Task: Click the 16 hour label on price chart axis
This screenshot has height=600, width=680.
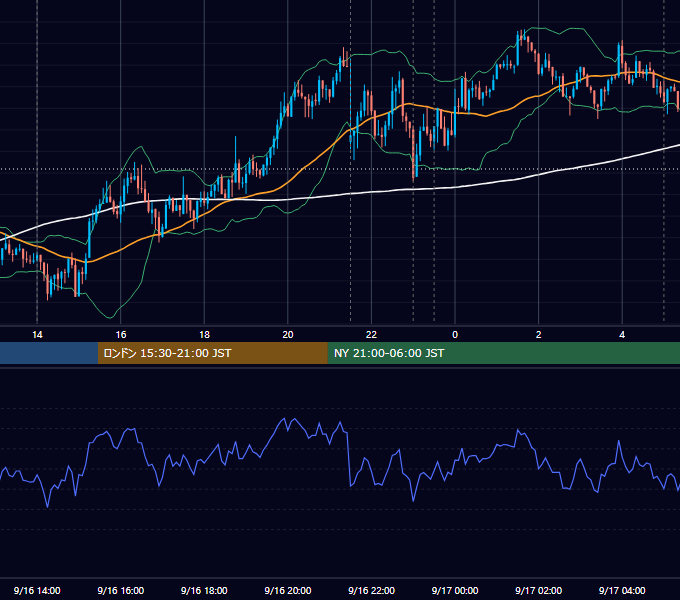Action: 121,335
